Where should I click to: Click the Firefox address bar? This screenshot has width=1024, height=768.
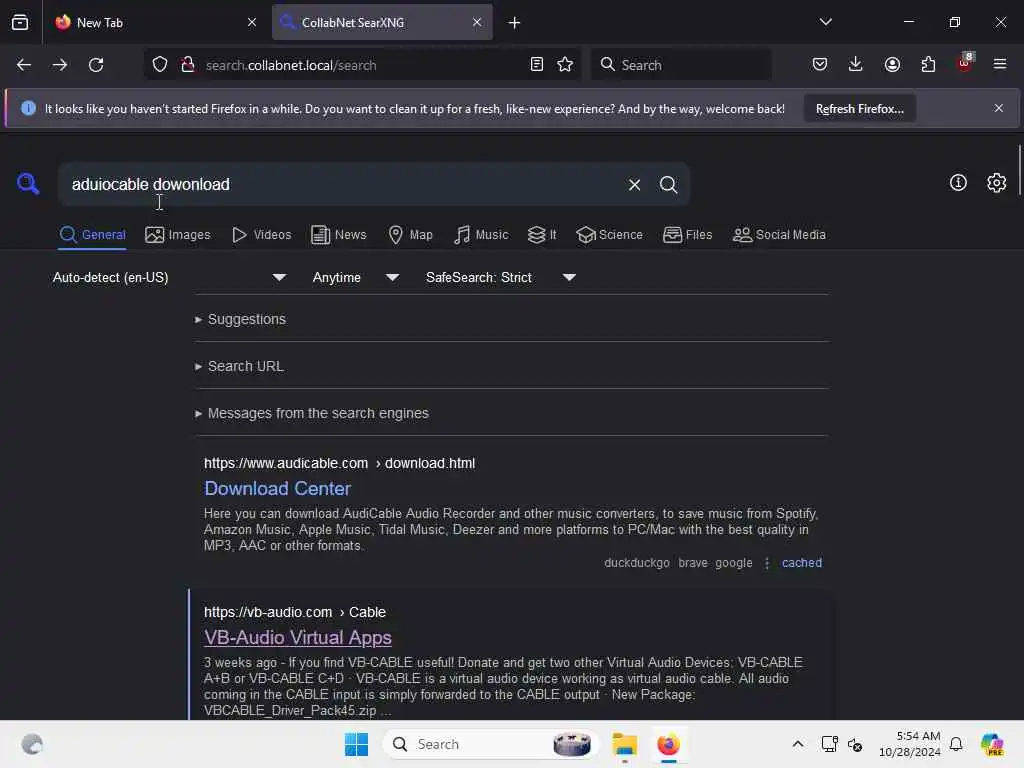tap(362, 65)
